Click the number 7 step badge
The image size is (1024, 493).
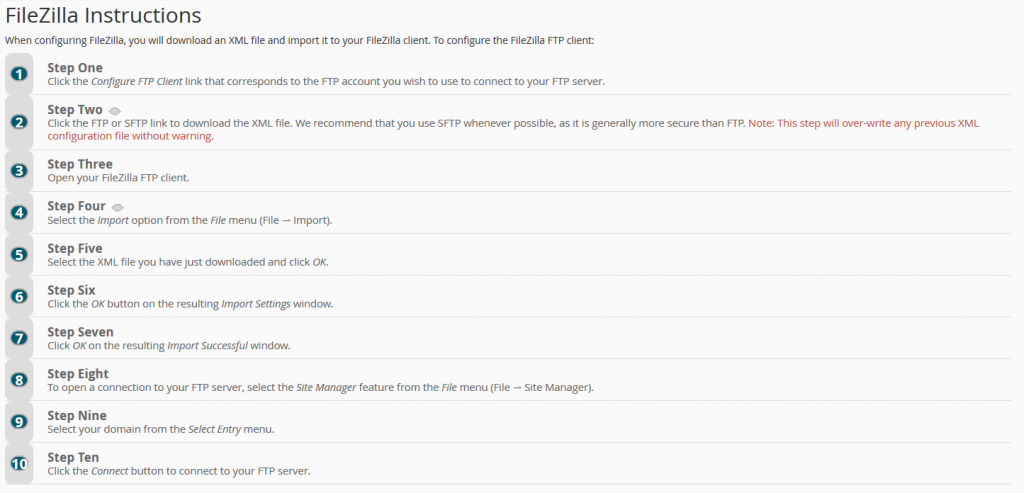coord(20,338)
